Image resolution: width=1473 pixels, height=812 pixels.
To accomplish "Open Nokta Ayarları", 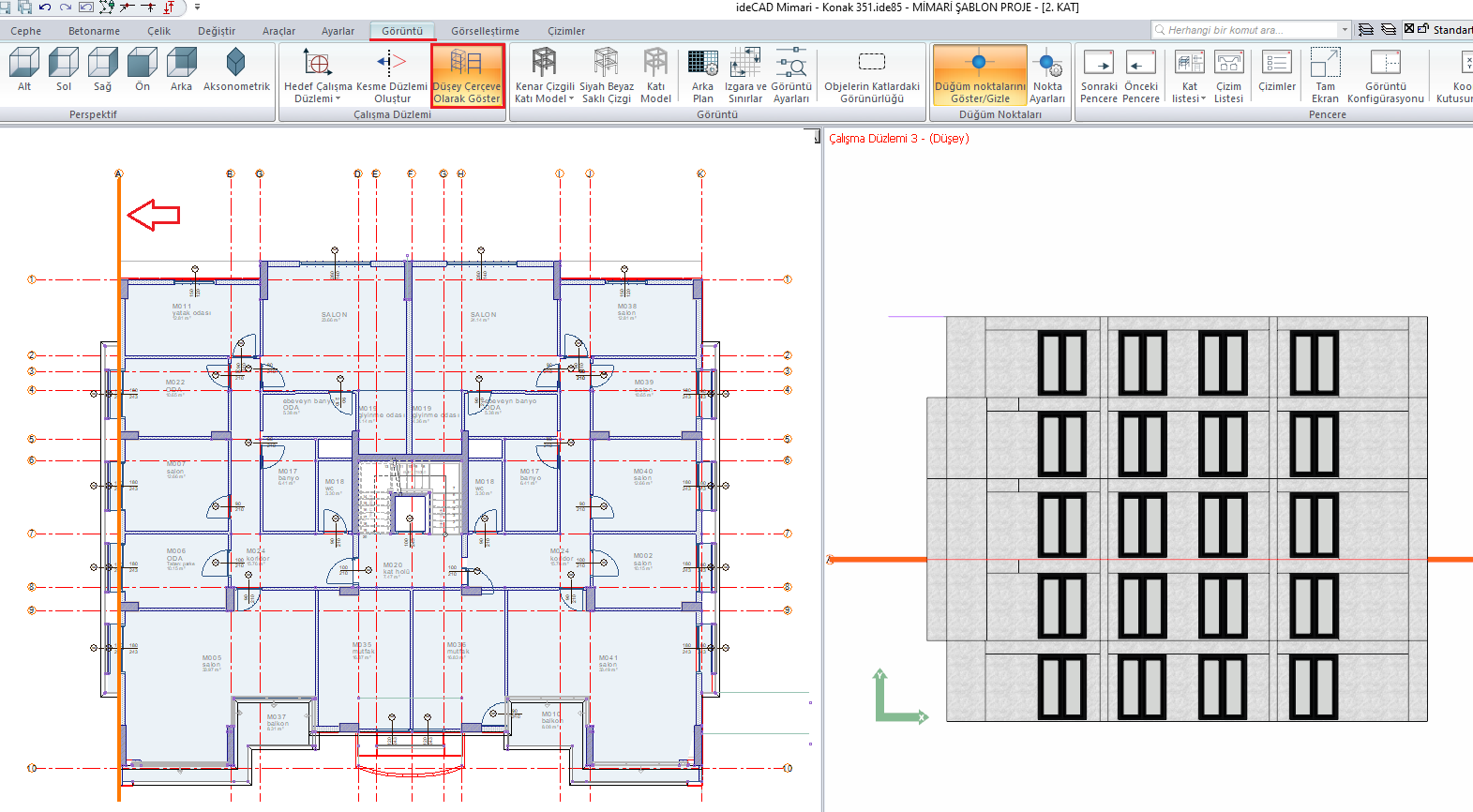I will (x=1047, y=75).
